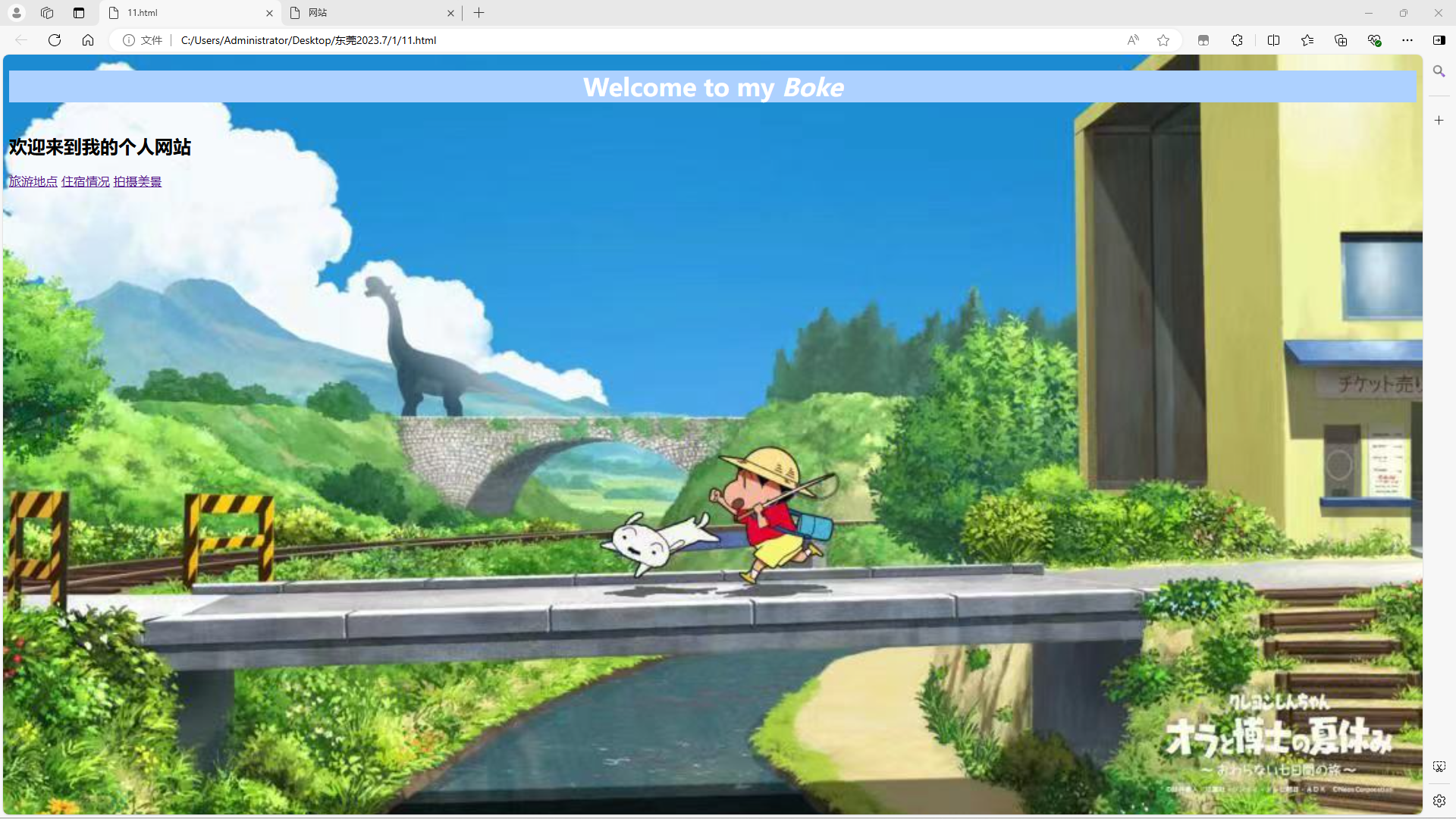Screen dimensions: 1456x819
Task: Open the browser profile icon
Action: pos(17,13)
